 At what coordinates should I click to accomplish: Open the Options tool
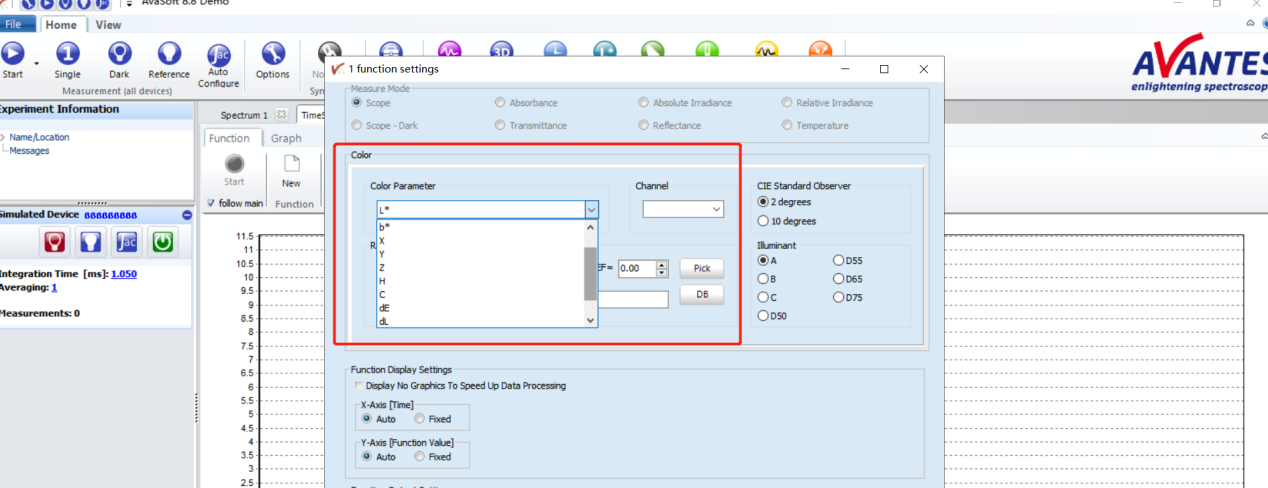pyautogui.click(x=272, y=55)
